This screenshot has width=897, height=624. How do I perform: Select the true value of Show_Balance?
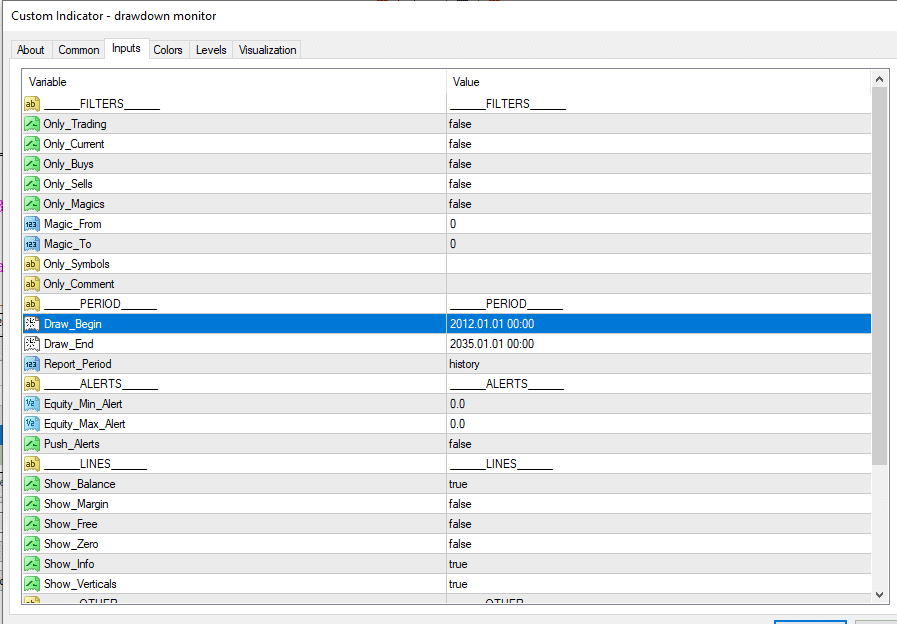pos(458,484)
